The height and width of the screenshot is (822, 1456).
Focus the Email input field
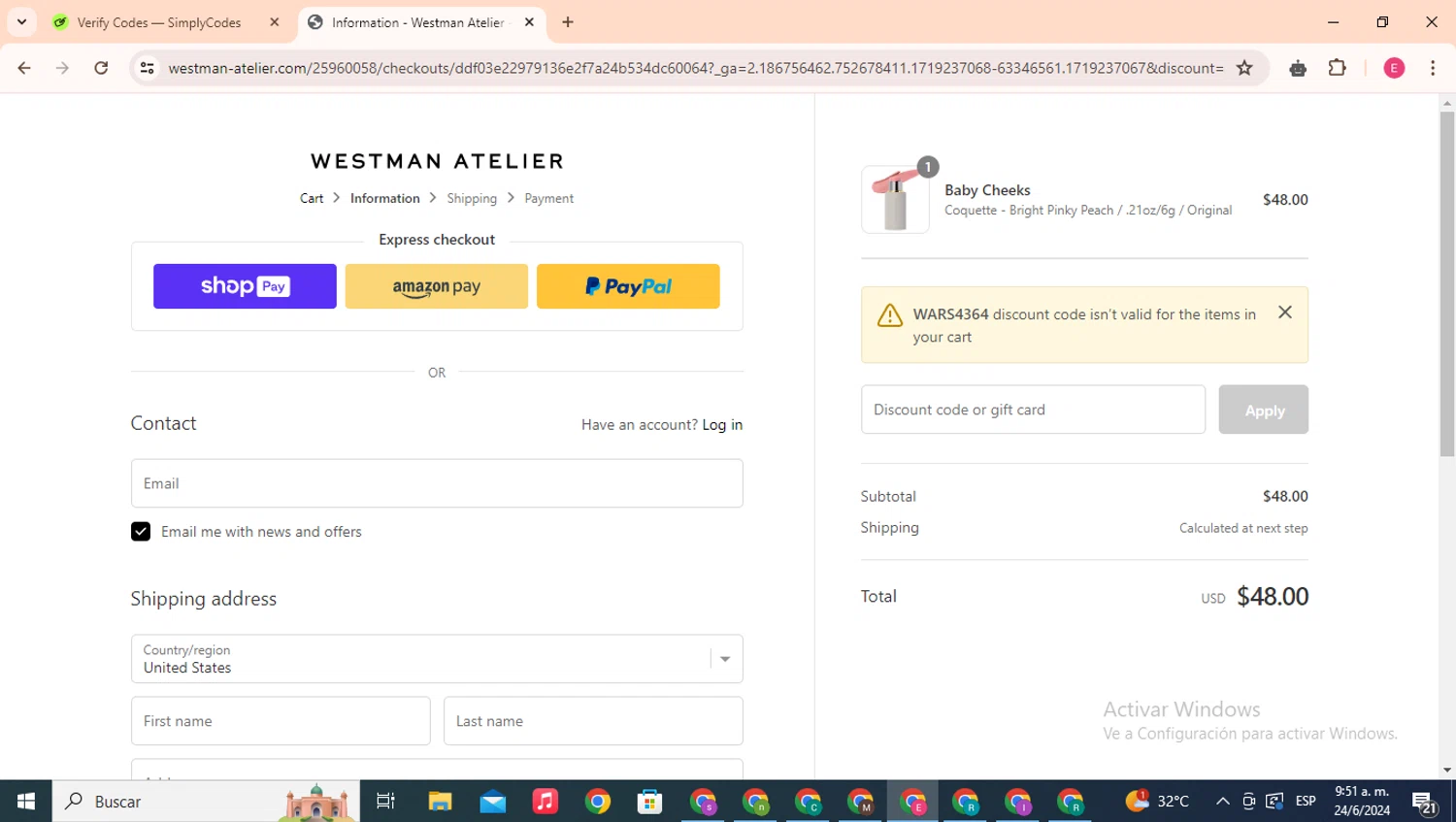(x=437, y=483)
